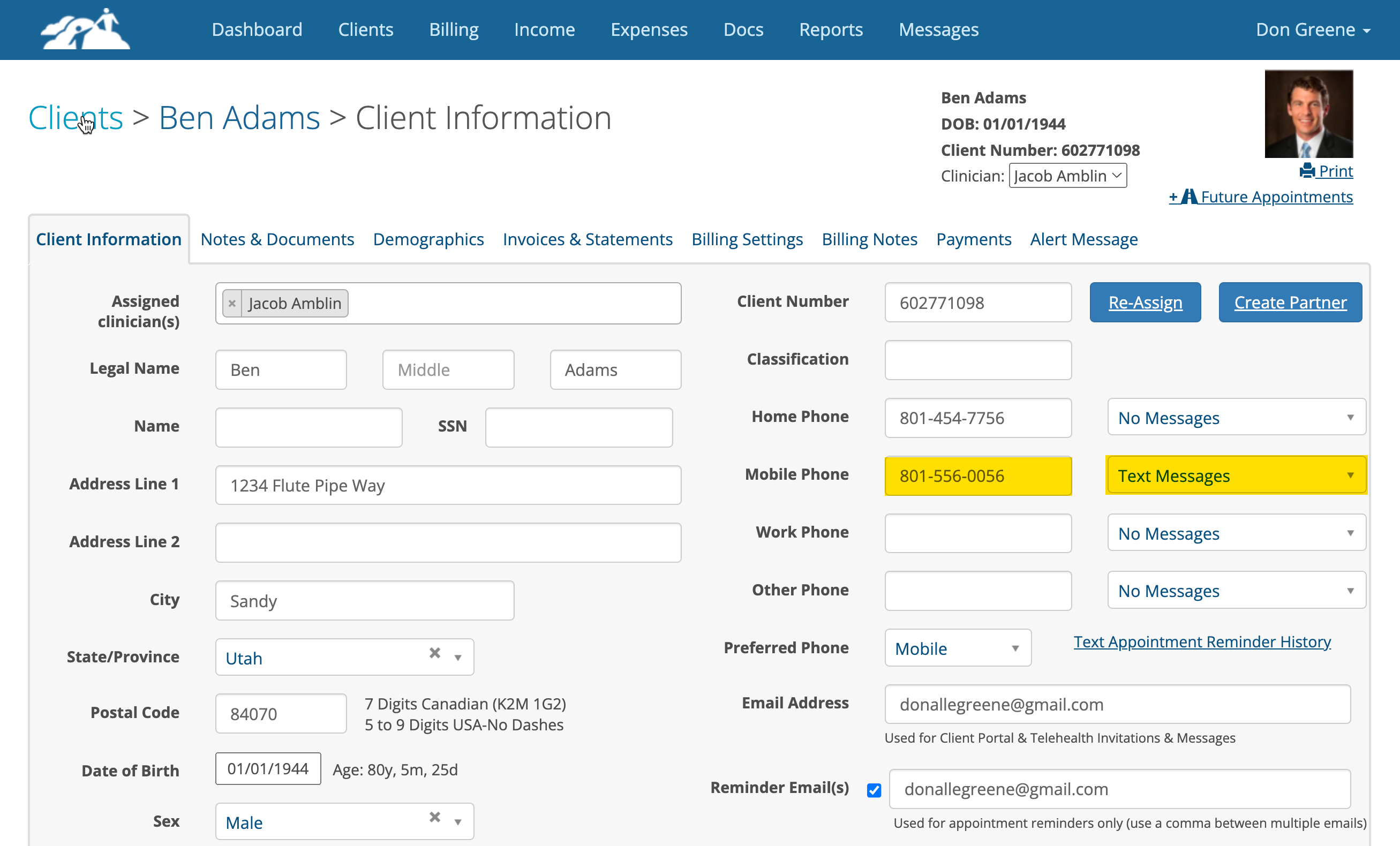Click Ben Adams breadcrumb link
Viewport: 1400px width, 846px height.
pyautogui.click(x=239, y=118)
